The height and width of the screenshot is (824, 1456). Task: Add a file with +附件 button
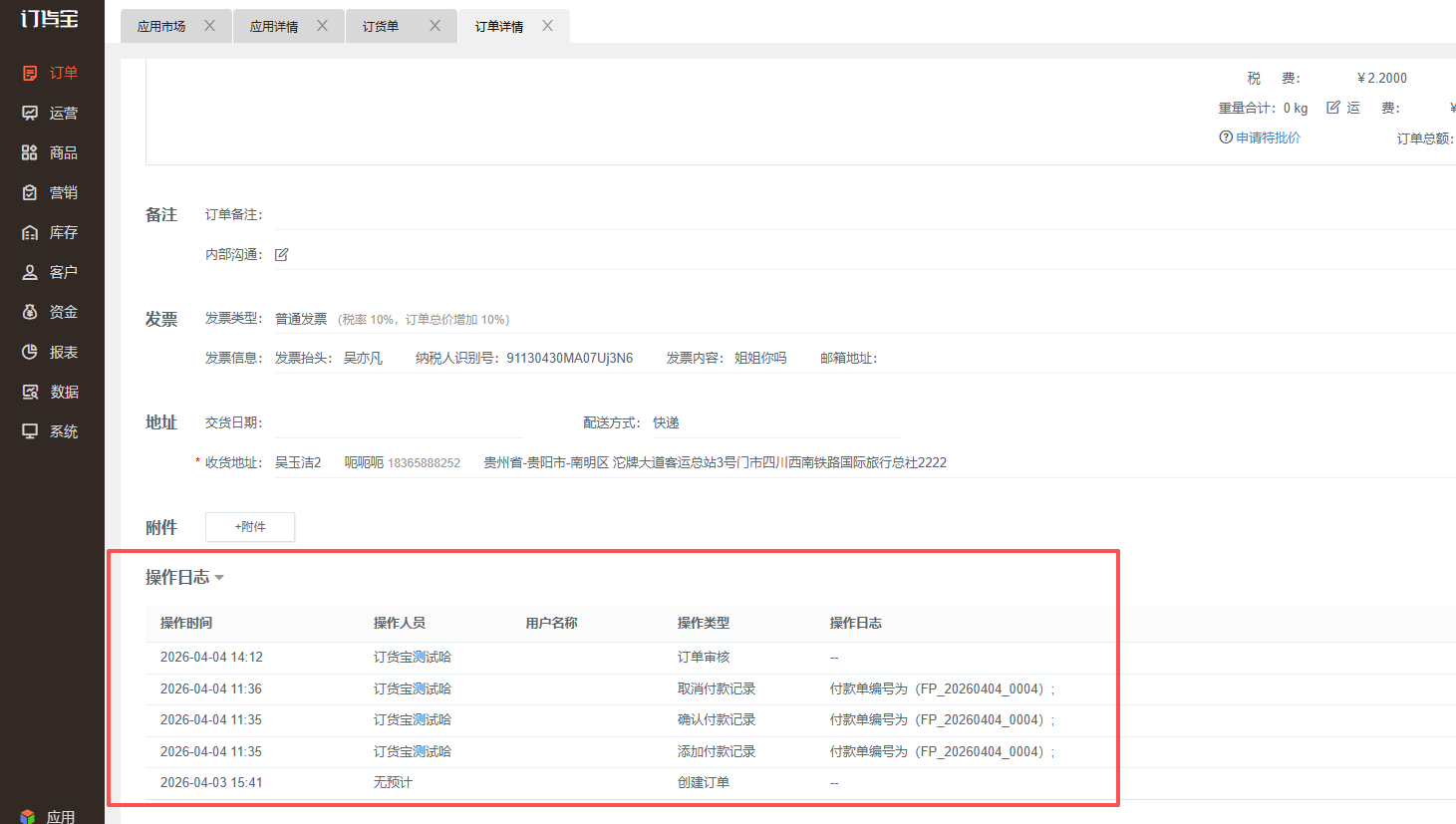point(250,527)
